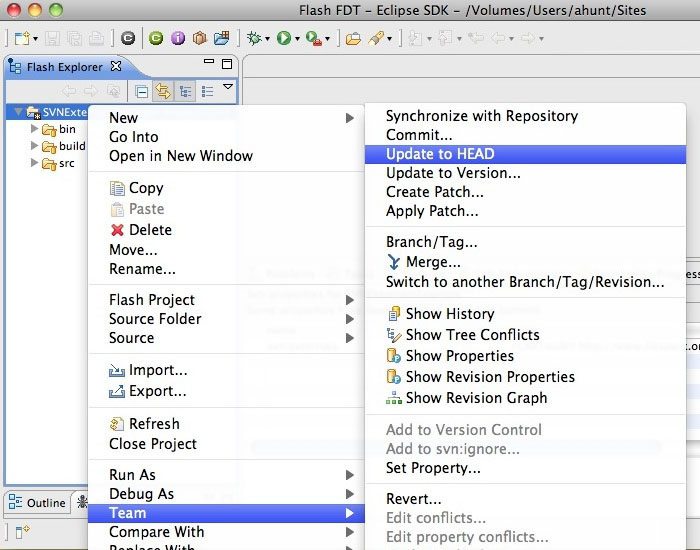
Task: Click the purple I new interface icon
Action: (x=178, y=38)
